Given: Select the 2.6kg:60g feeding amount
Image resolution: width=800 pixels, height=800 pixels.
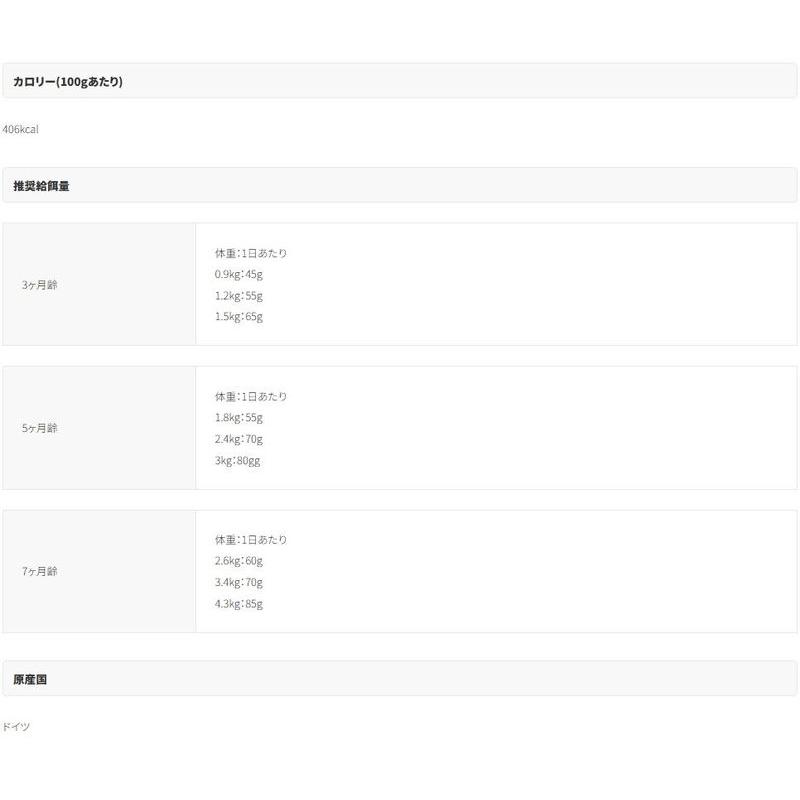Looking at the screenshot, I should pos(239,561).
